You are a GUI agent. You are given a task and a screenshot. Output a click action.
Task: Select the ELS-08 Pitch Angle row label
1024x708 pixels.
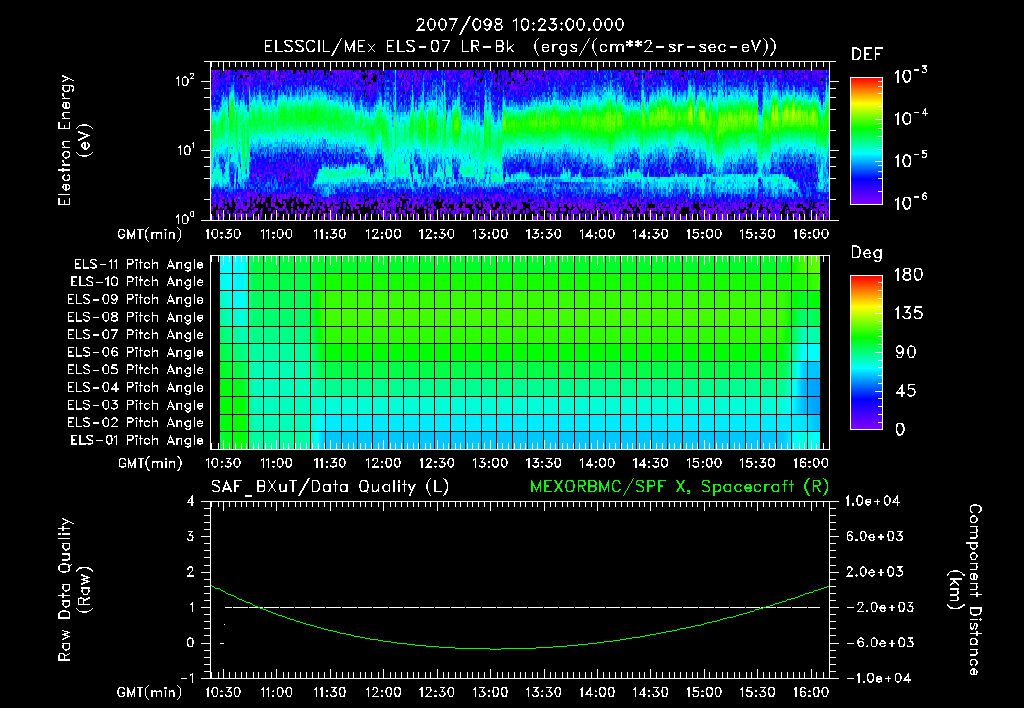pyautogui.click(x=136, y=317)
